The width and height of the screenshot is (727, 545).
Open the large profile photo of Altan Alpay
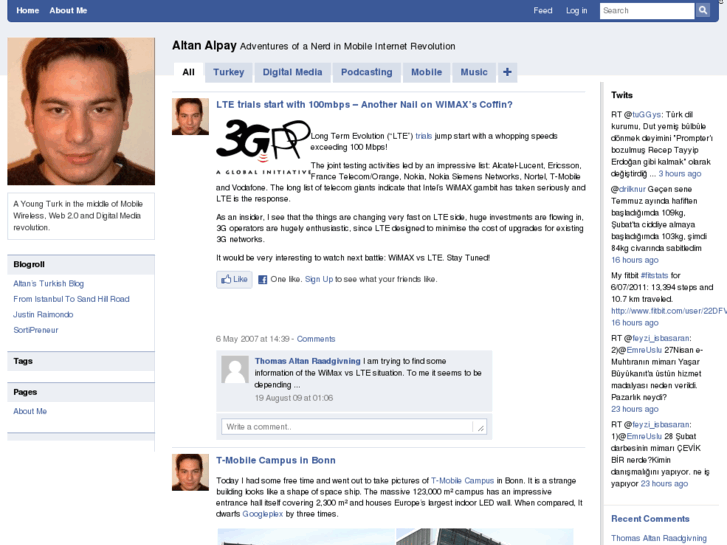coord(81,111)
